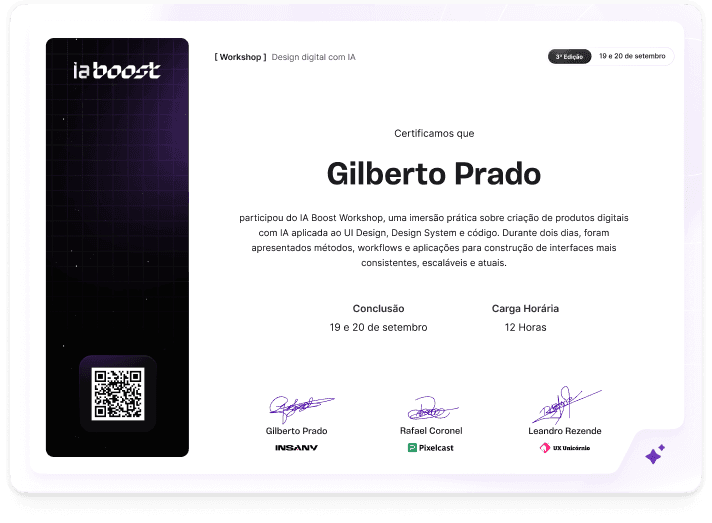Click the conclusion date '19 e 20 de setembro'

click(378, 327)
